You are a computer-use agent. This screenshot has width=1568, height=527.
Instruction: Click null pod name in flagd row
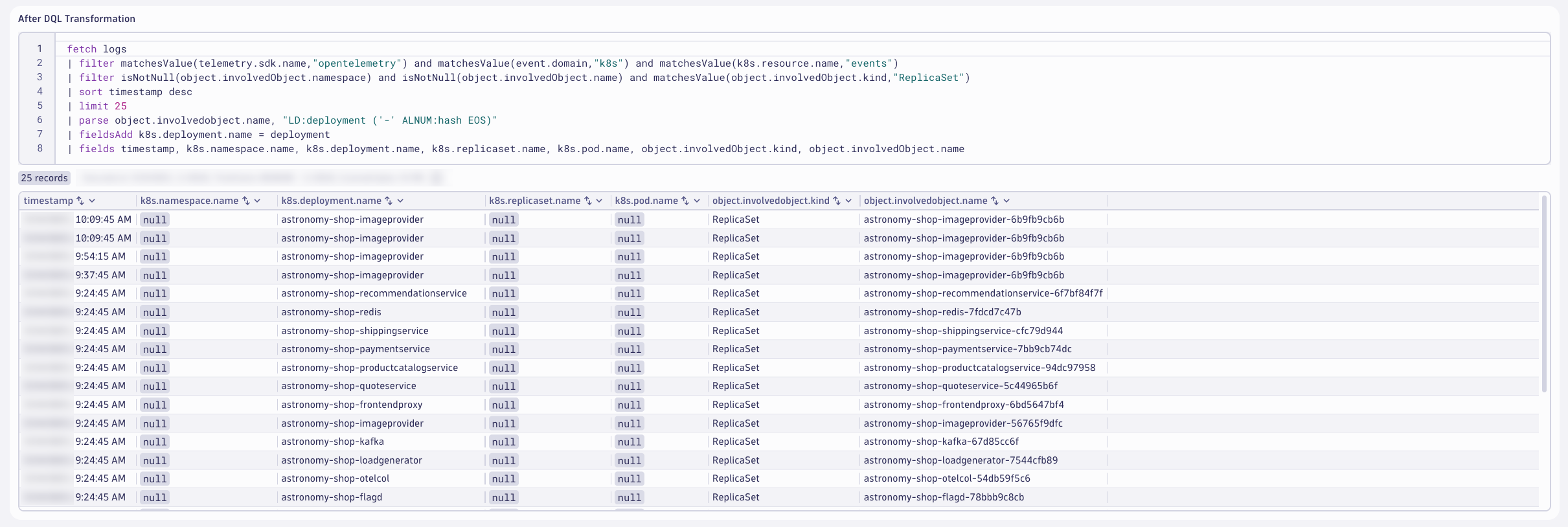629,498
